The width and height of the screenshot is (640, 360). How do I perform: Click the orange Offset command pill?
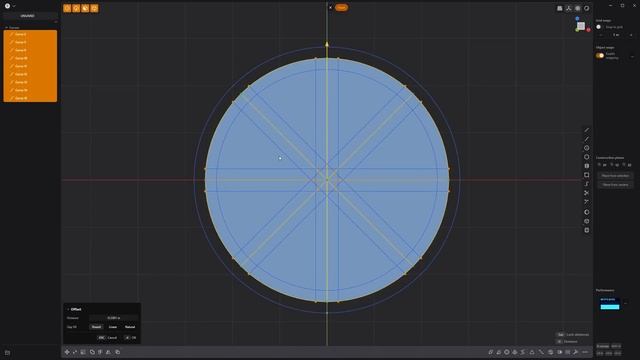pyautogui.click(x=342, y=7)
